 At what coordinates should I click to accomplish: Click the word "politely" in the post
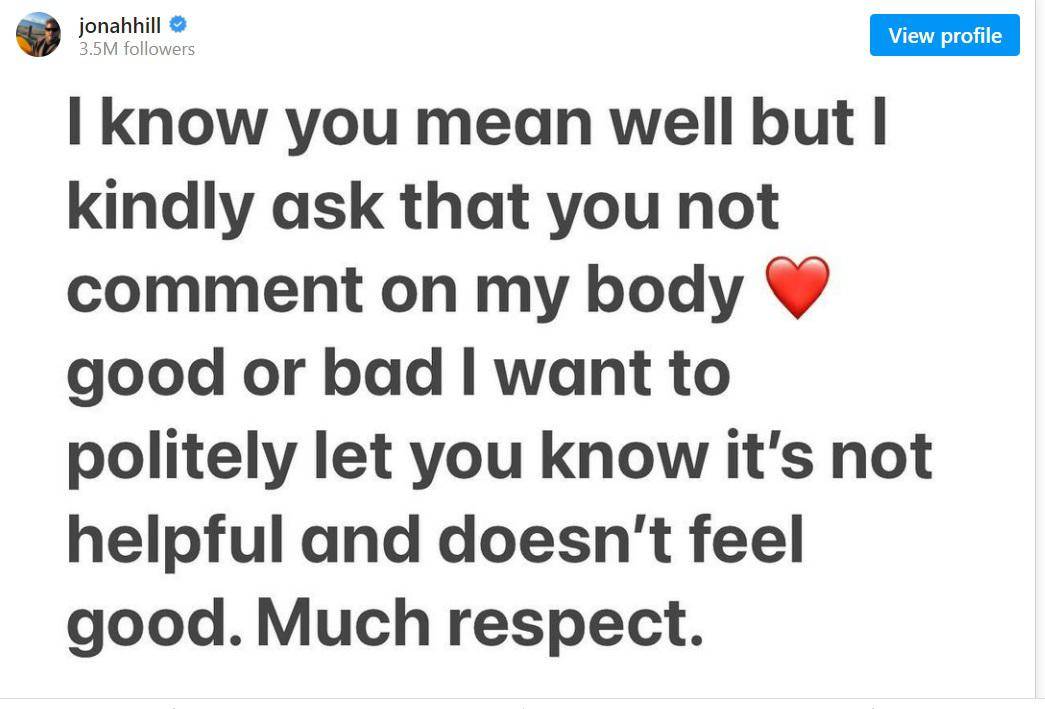tap(181, 456)
